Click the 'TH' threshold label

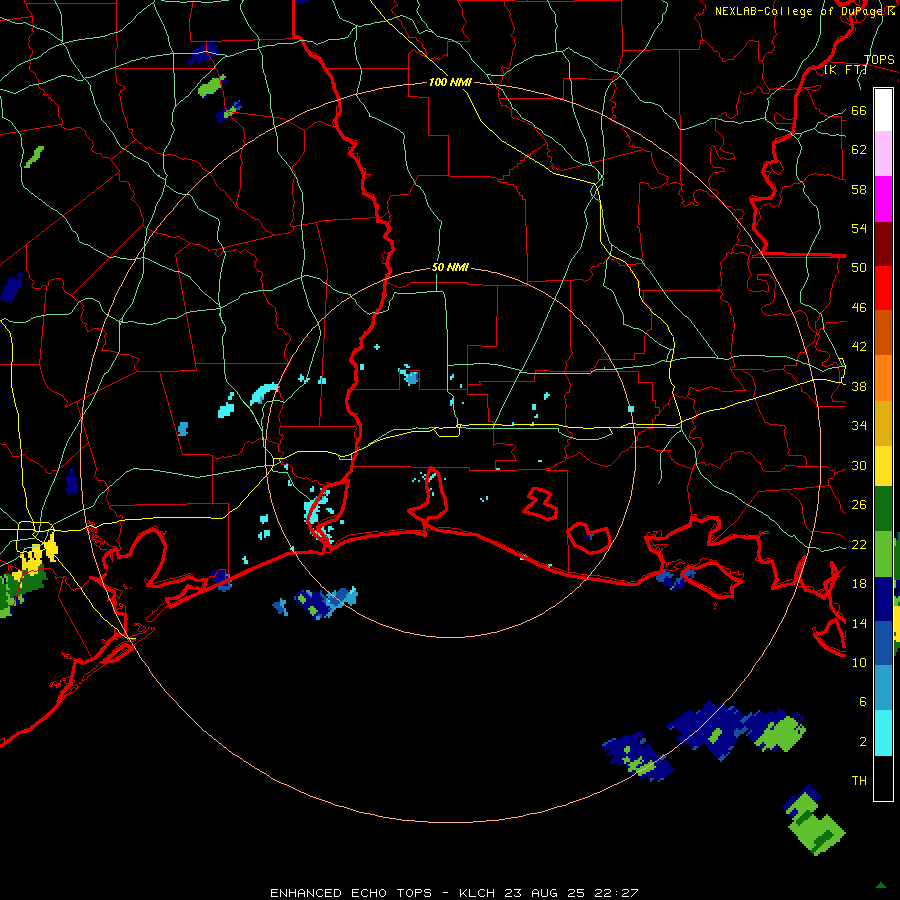(859, 781)
